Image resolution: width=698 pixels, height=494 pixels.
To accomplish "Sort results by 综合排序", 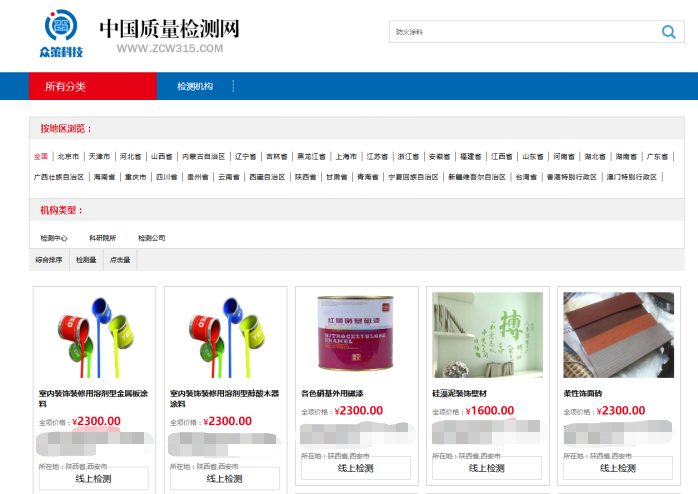I will tap(49, 260).
